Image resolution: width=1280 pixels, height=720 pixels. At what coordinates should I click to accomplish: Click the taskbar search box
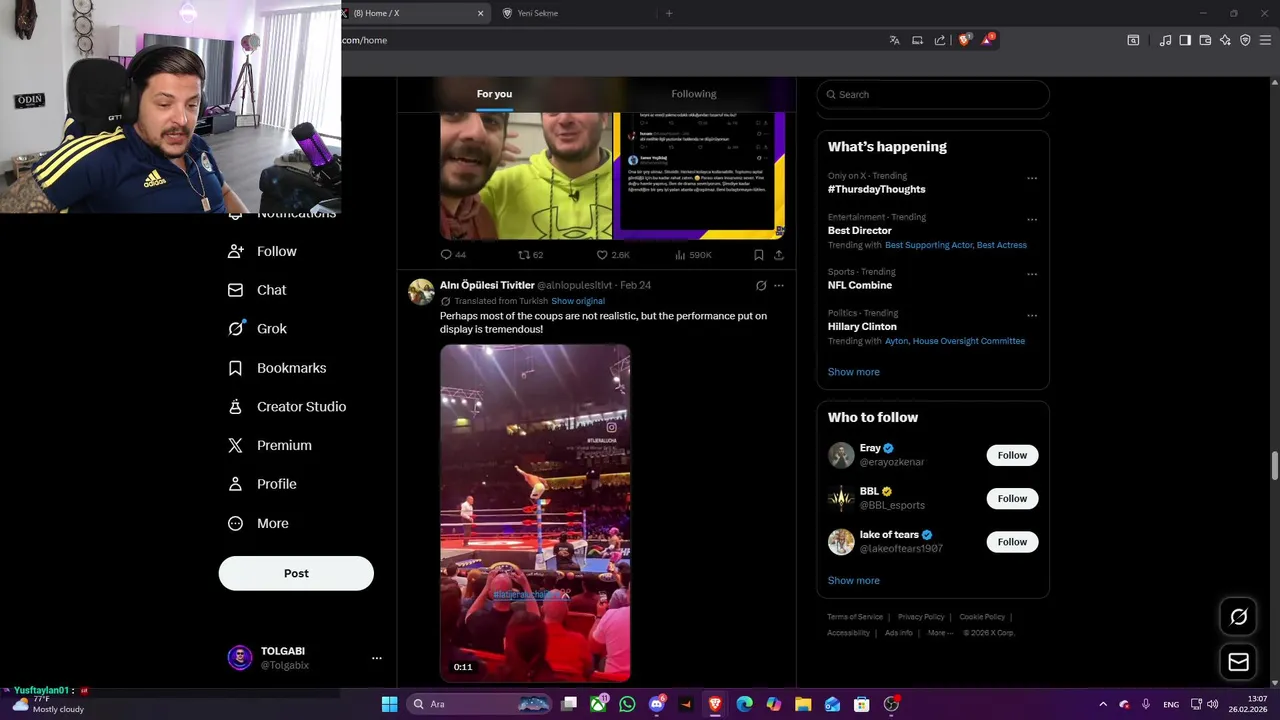479,704
